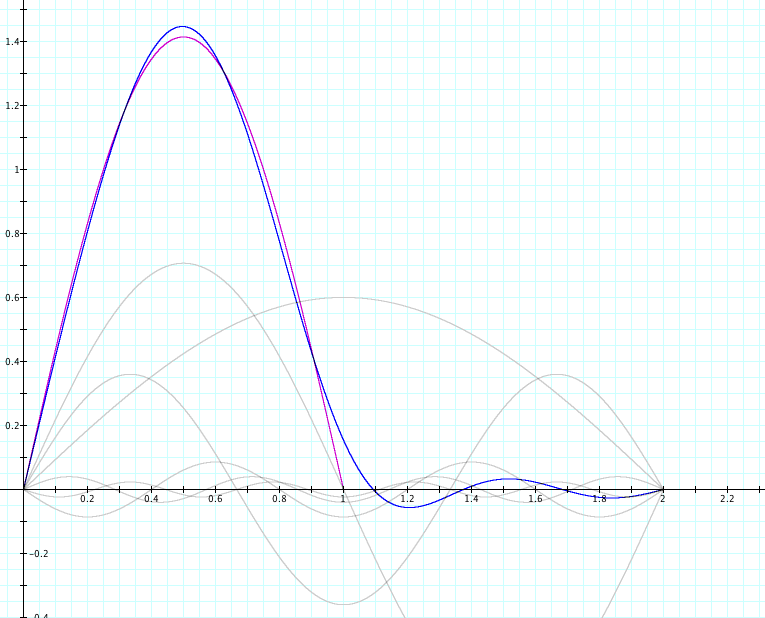Select the blue curve at its highest peak

pos(182,26)
